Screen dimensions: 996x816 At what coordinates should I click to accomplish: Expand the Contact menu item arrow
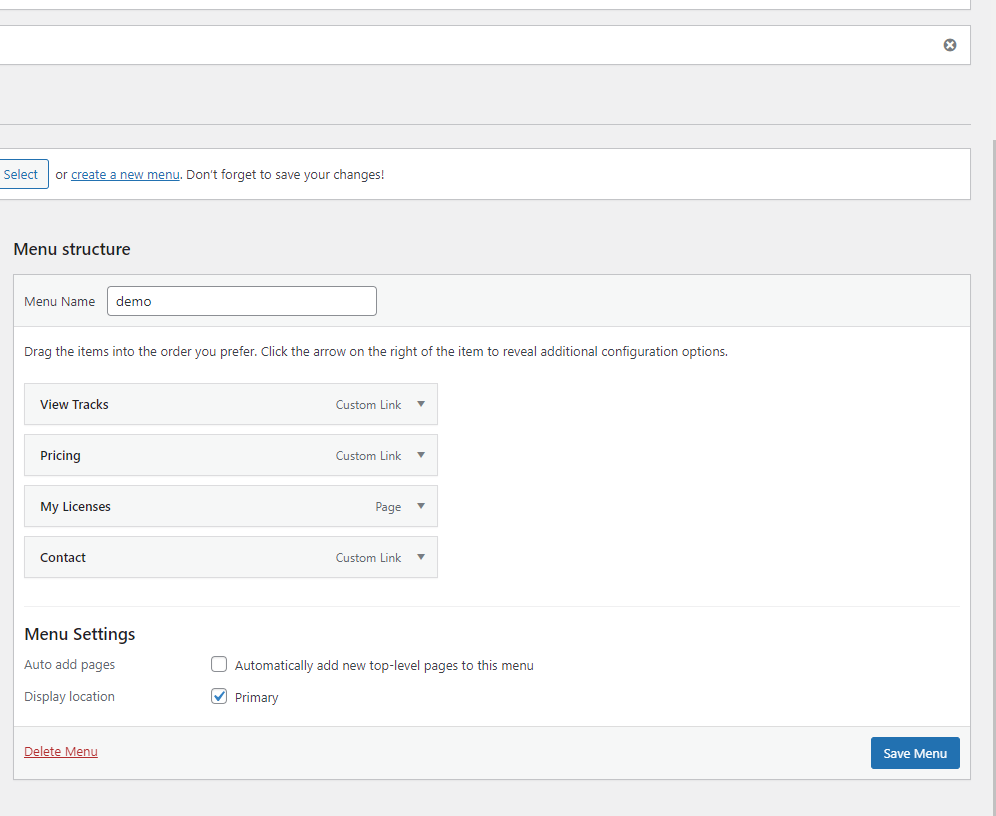pyautogui.click(x=421, y=557)
